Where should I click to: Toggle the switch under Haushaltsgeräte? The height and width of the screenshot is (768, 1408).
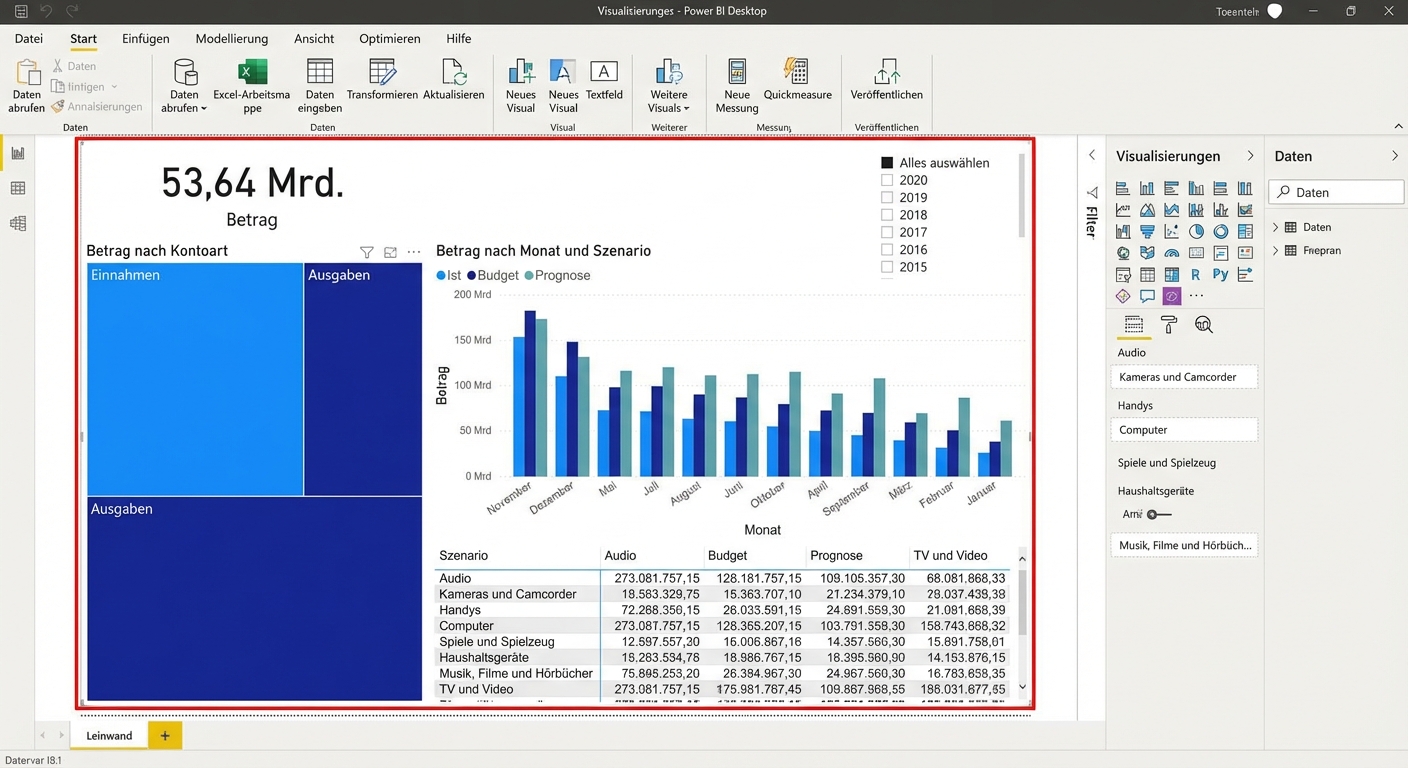coord(1158,514)
